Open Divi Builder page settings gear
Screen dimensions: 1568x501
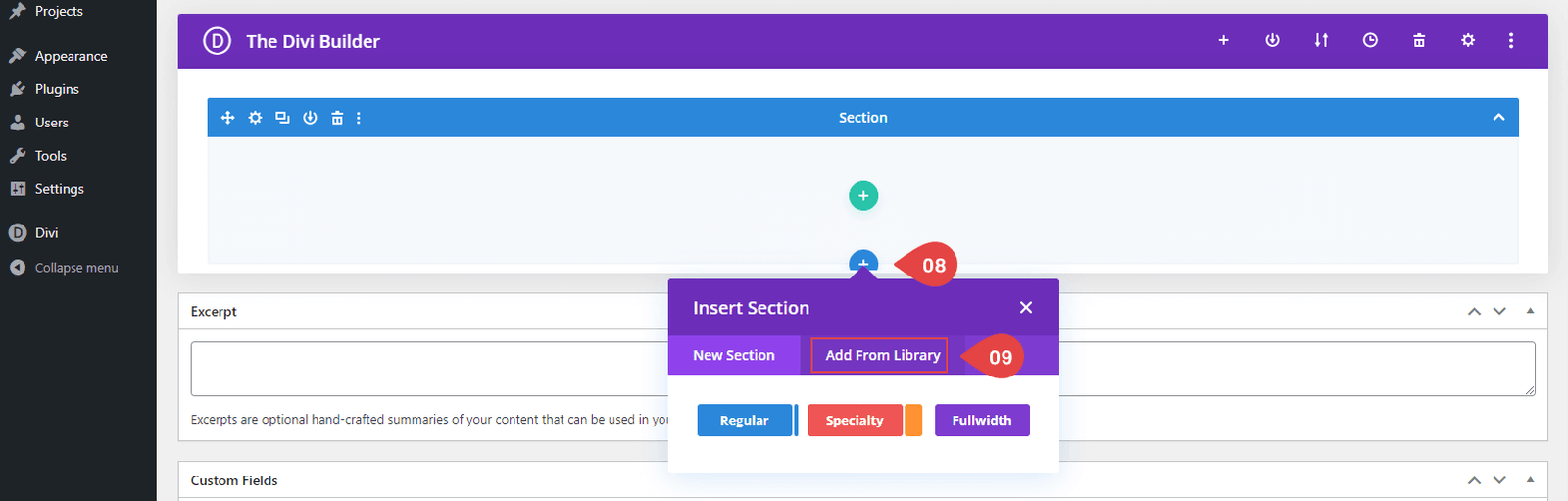coord(1468,40)
